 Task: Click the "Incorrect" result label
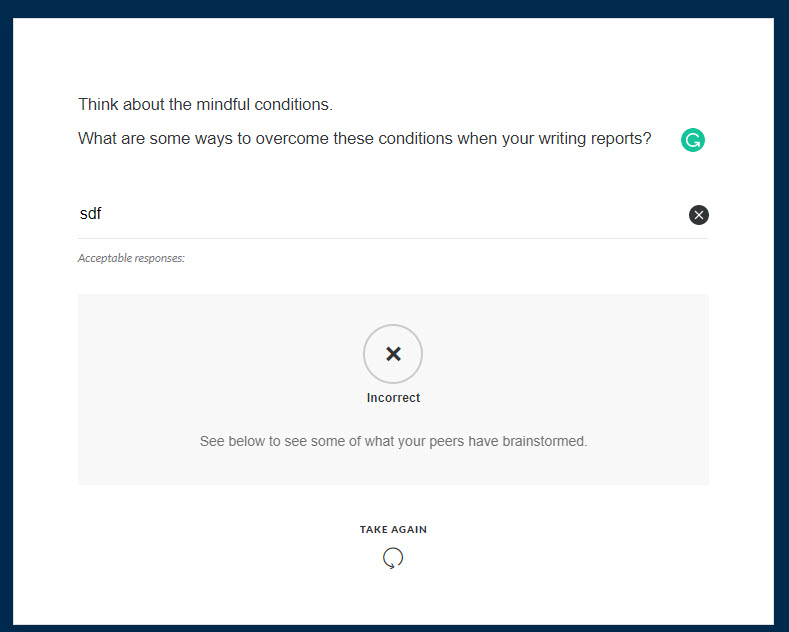pos(393,398)
